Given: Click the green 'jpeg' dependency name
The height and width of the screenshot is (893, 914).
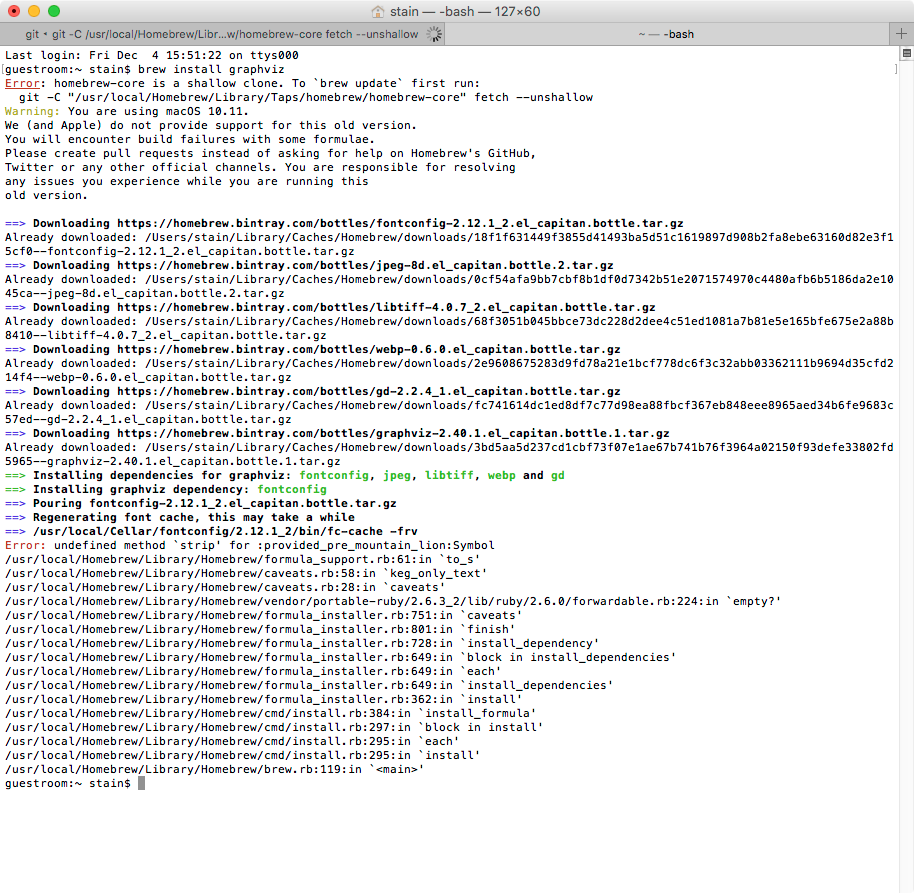Looking at the screenshot, I should 397,475.
